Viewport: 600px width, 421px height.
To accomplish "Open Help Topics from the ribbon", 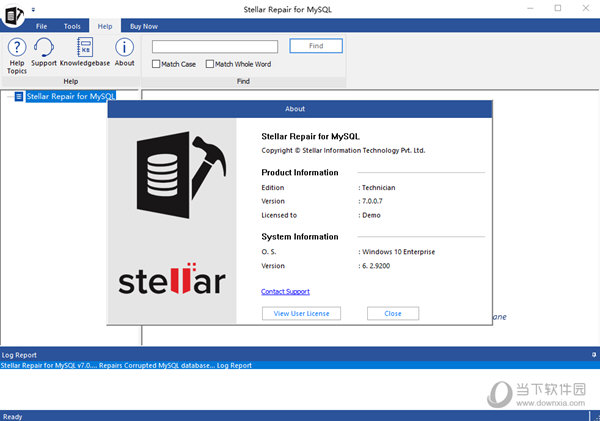I will coord(17,55).
